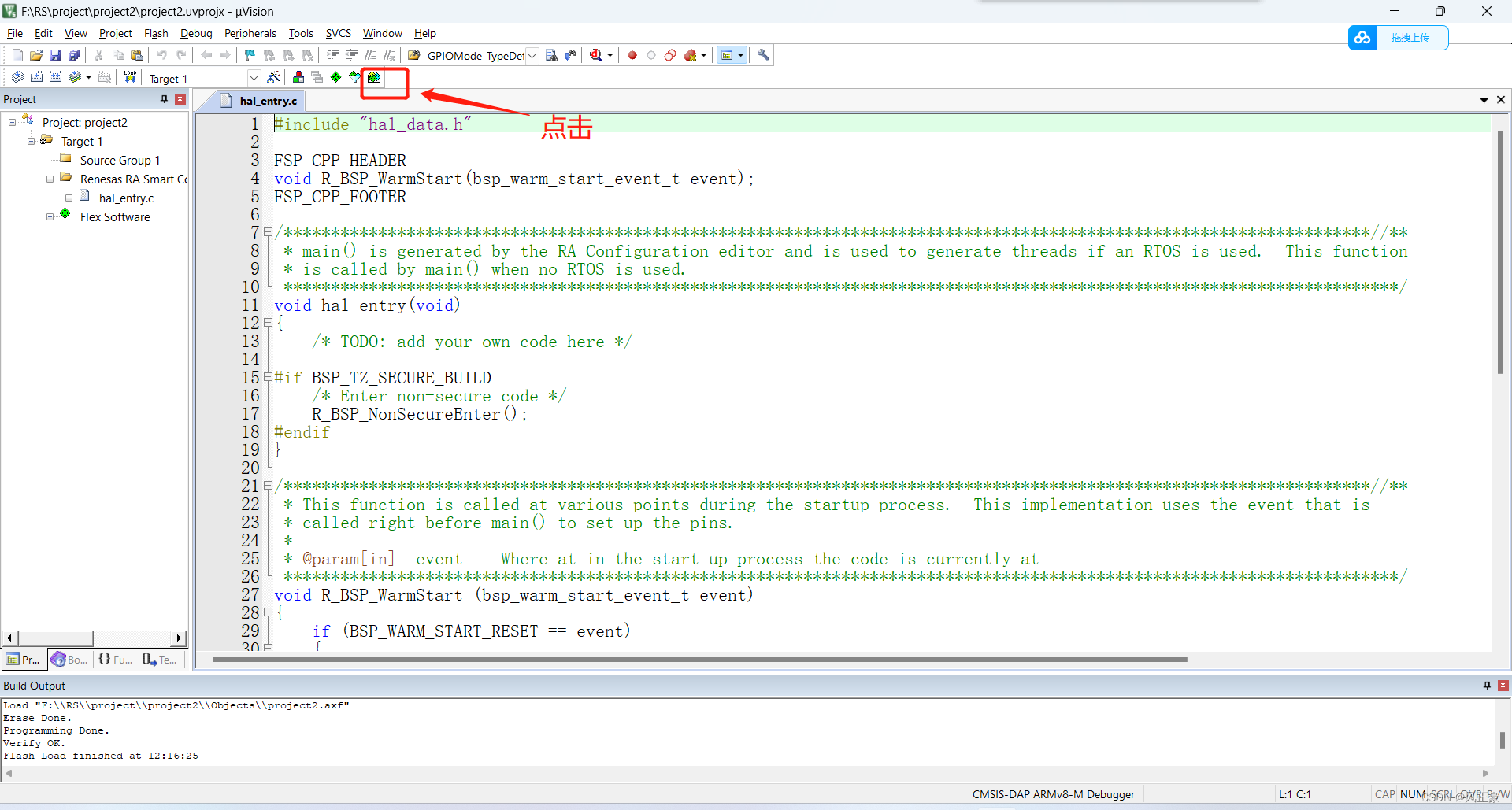This screenshot has height=810, width=1512.
Task: Open Manage Run-Time Environment (green diamond)
Action: click(336, 77)
